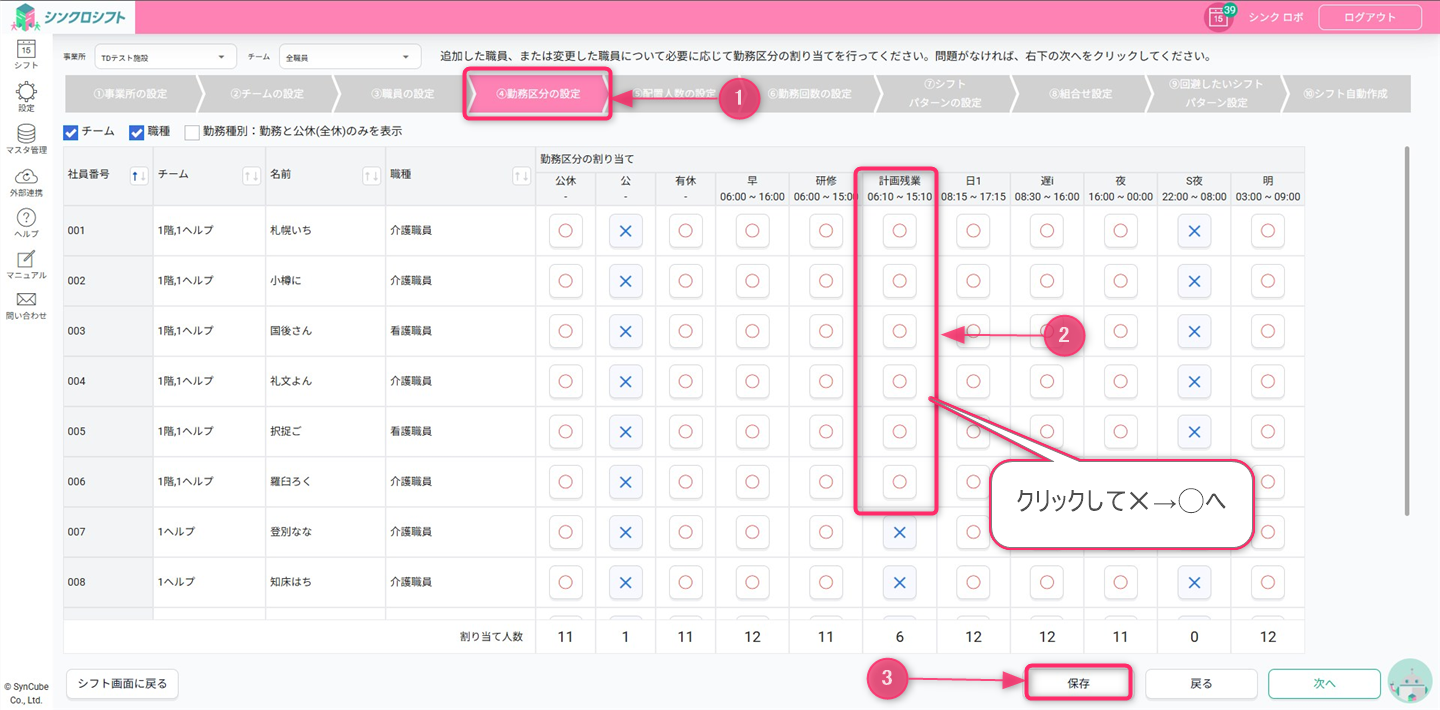
Task: Click the name 国後さん
Action: tap(291, 331)
